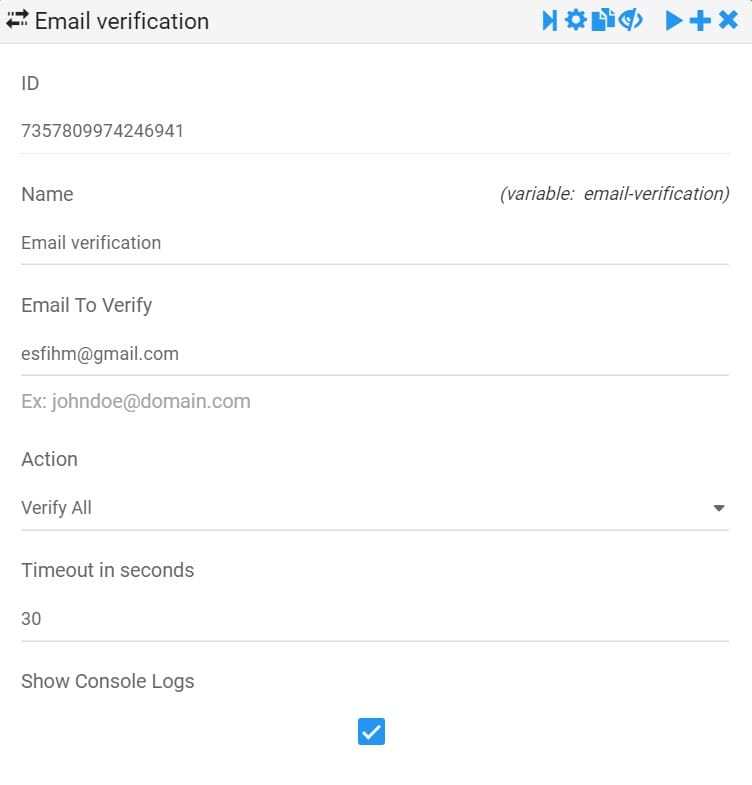Click the X remove icon in header

click(728, 21)
